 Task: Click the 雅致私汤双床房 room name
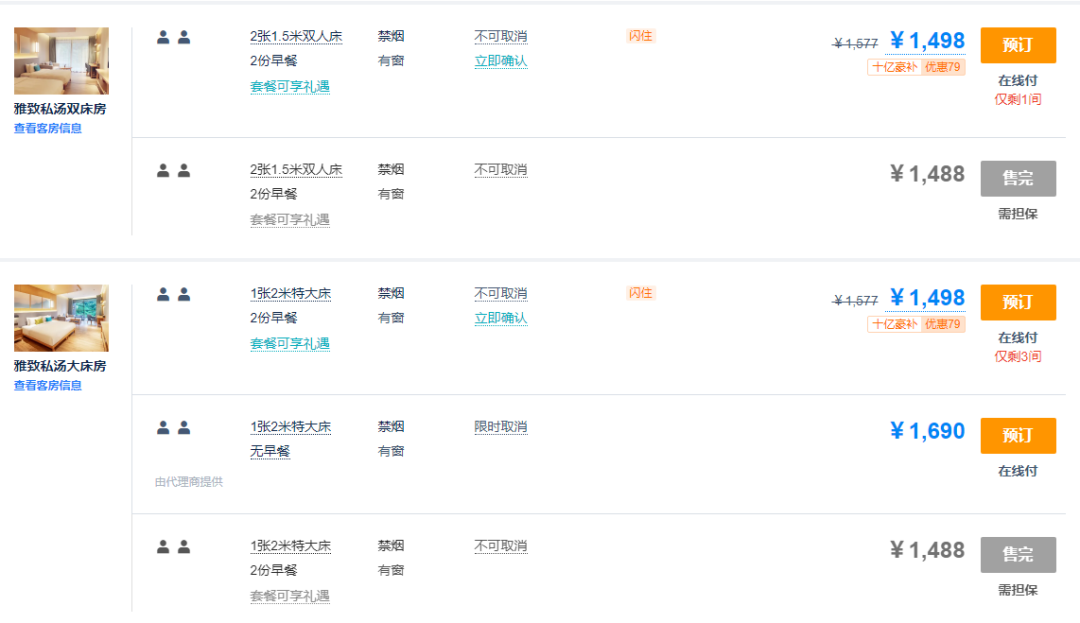(60, 109)
